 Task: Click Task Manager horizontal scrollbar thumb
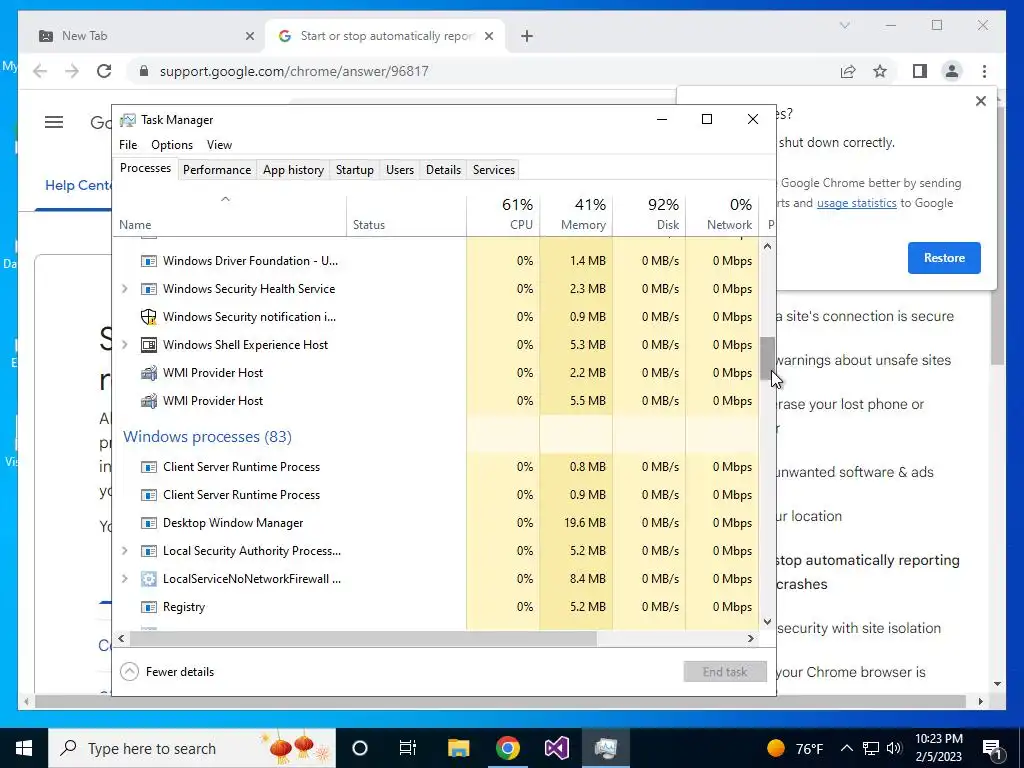[x=362, y=639]
